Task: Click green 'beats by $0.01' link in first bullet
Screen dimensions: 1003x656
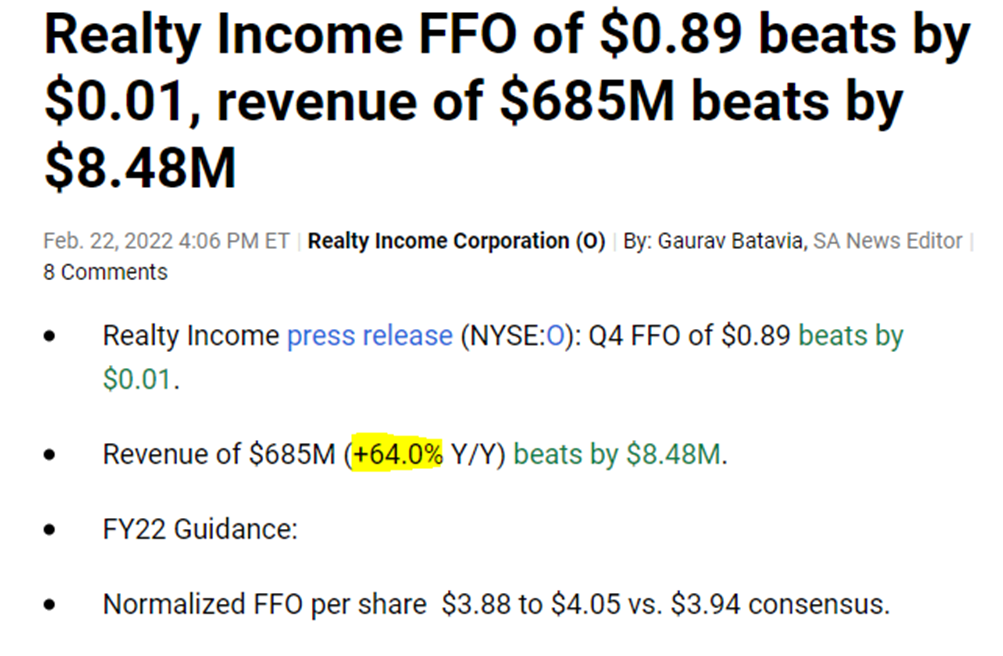Action: pos(850,336)
